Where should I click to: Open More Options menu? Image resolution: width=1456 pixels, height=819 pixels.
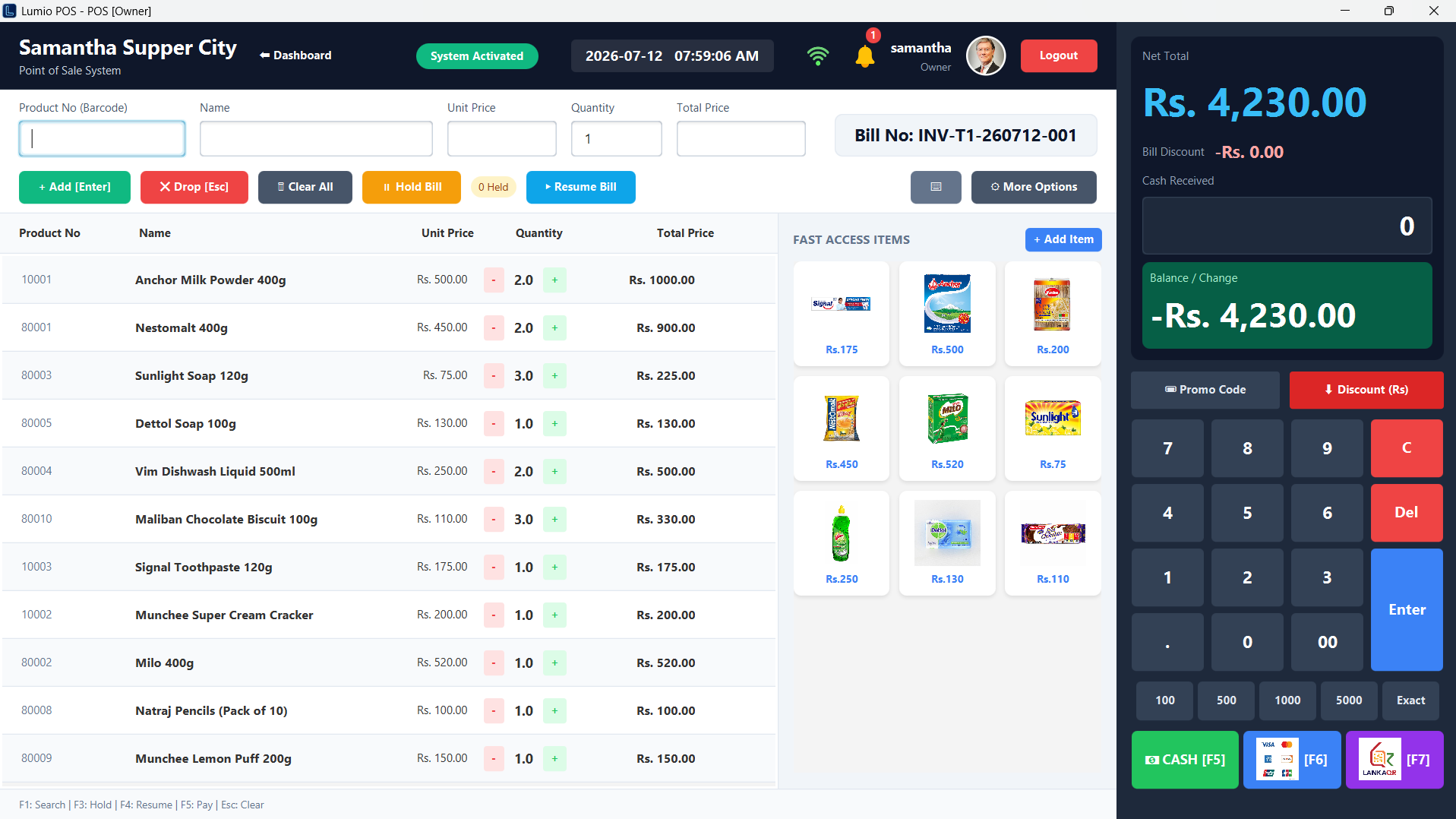(1034, 187)
